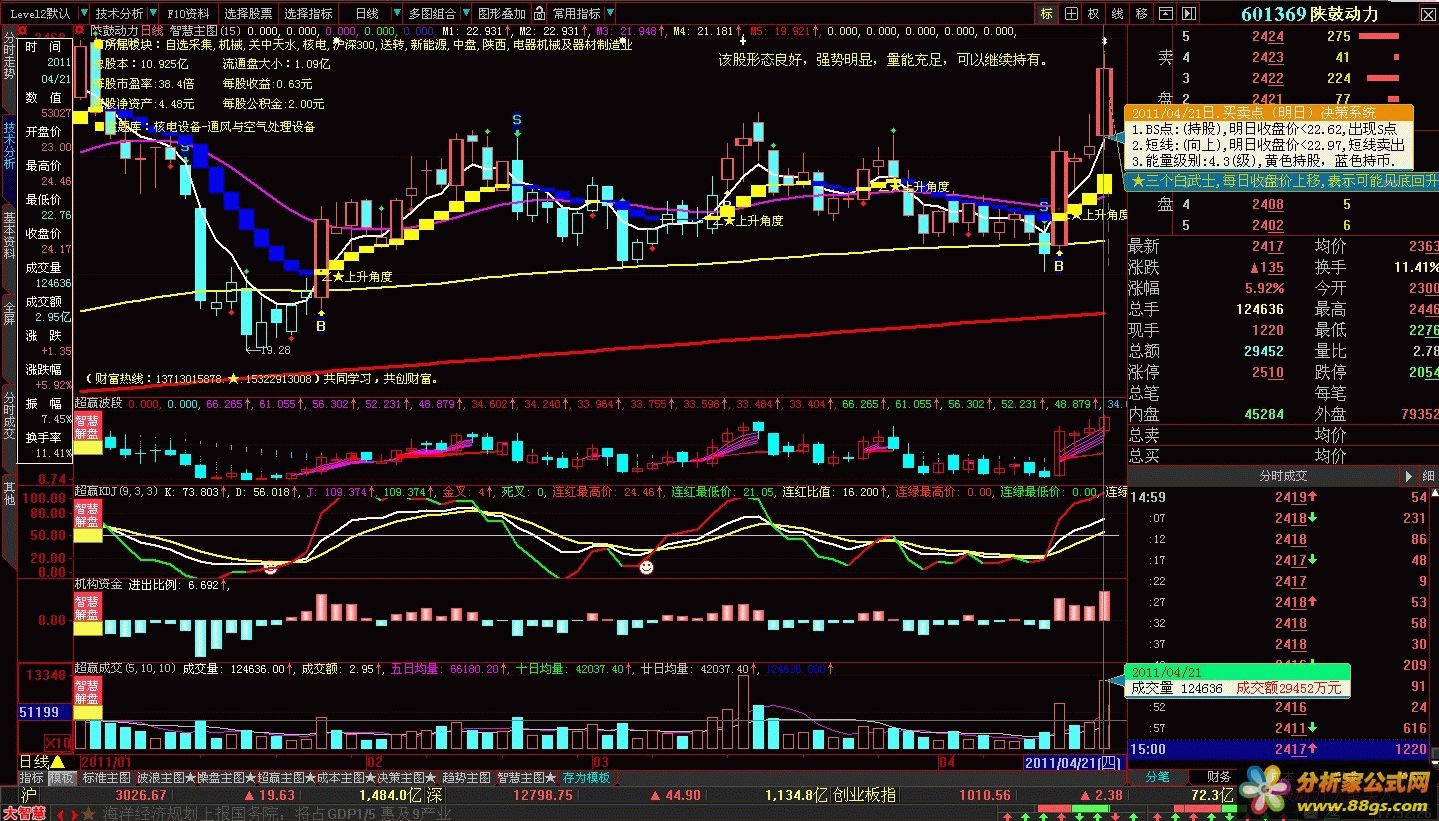This screenshot has height=821, width=1439.
Task: Click the second KDJ smiley face marker
Action: click(x=647, y=567)
